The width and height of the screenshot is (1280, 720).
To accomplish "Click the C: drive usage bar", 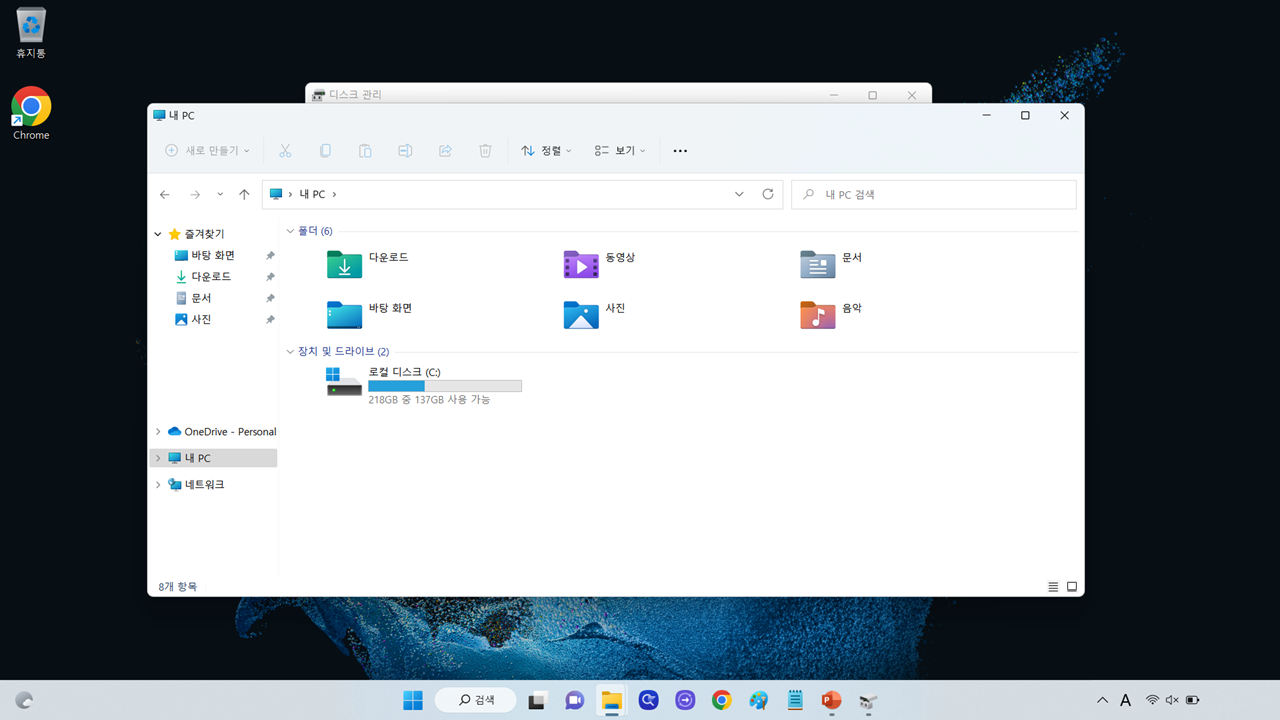I will click(445, 385).
